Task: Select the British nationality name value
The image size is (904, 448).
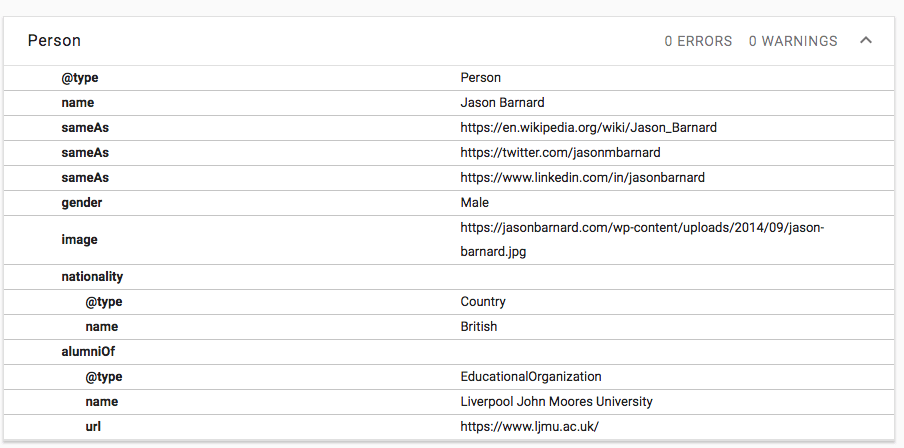Action: pyautogui.click(x=478, y=327)
